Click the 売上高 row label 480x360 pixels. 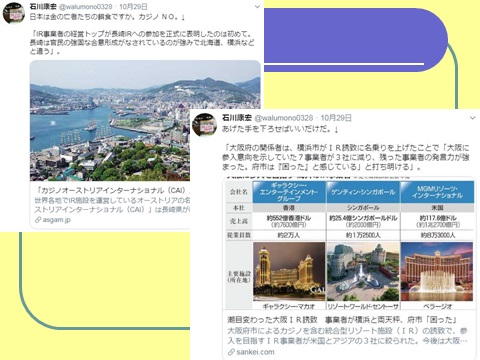pos(239,221)
